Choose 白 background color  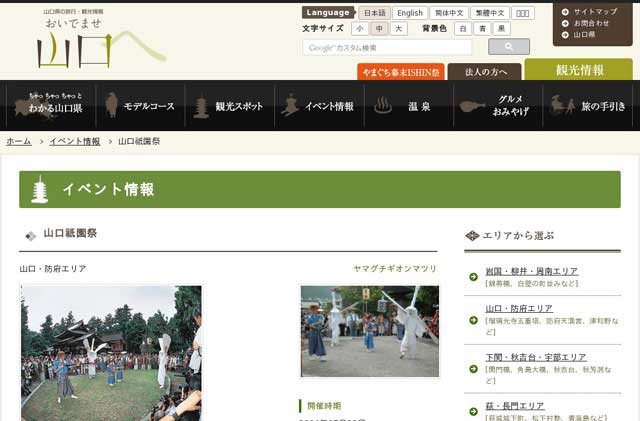(463, 29)
